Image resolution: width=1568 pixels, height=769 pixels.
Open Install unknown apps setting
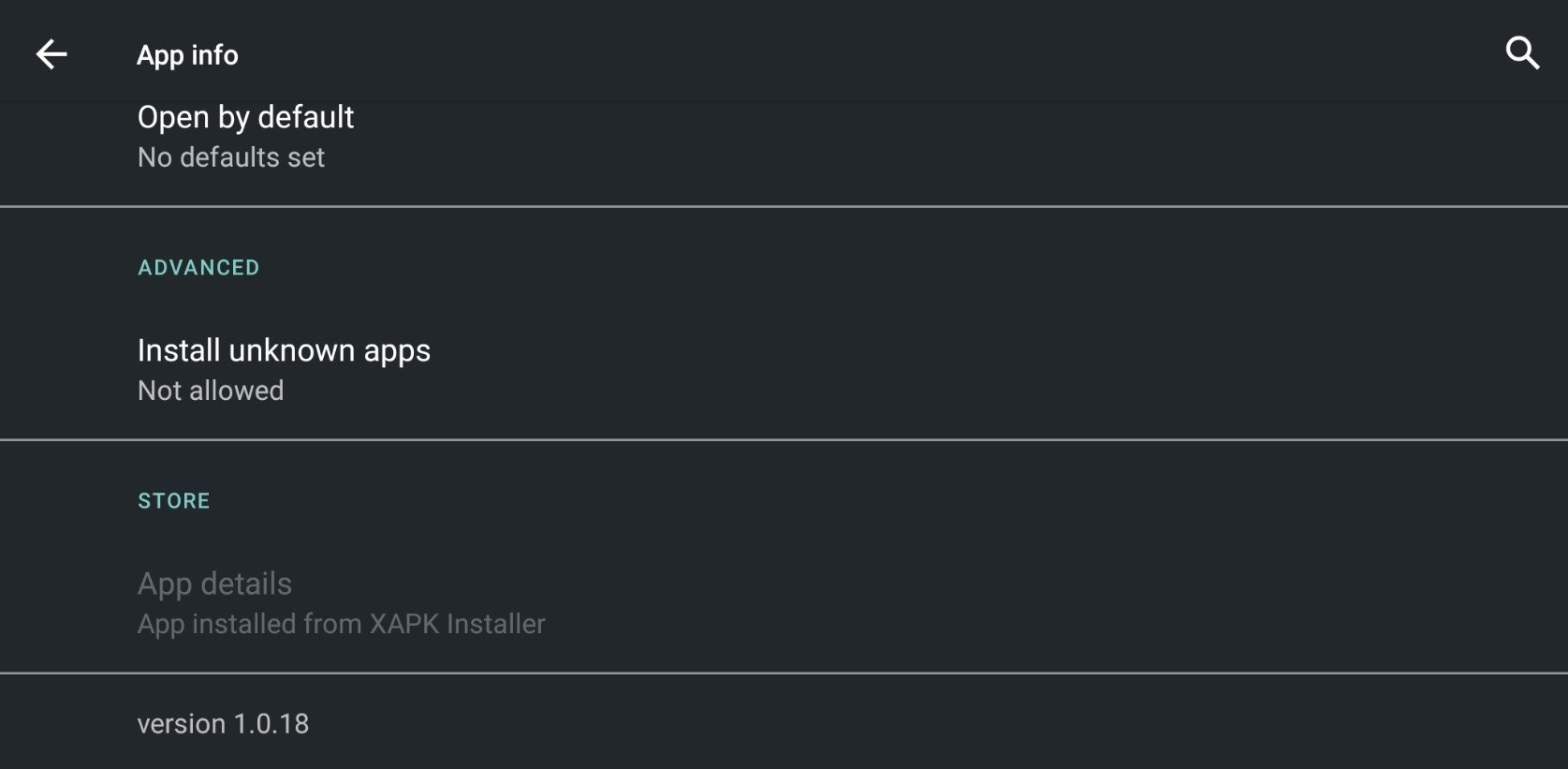pos(784,370)
